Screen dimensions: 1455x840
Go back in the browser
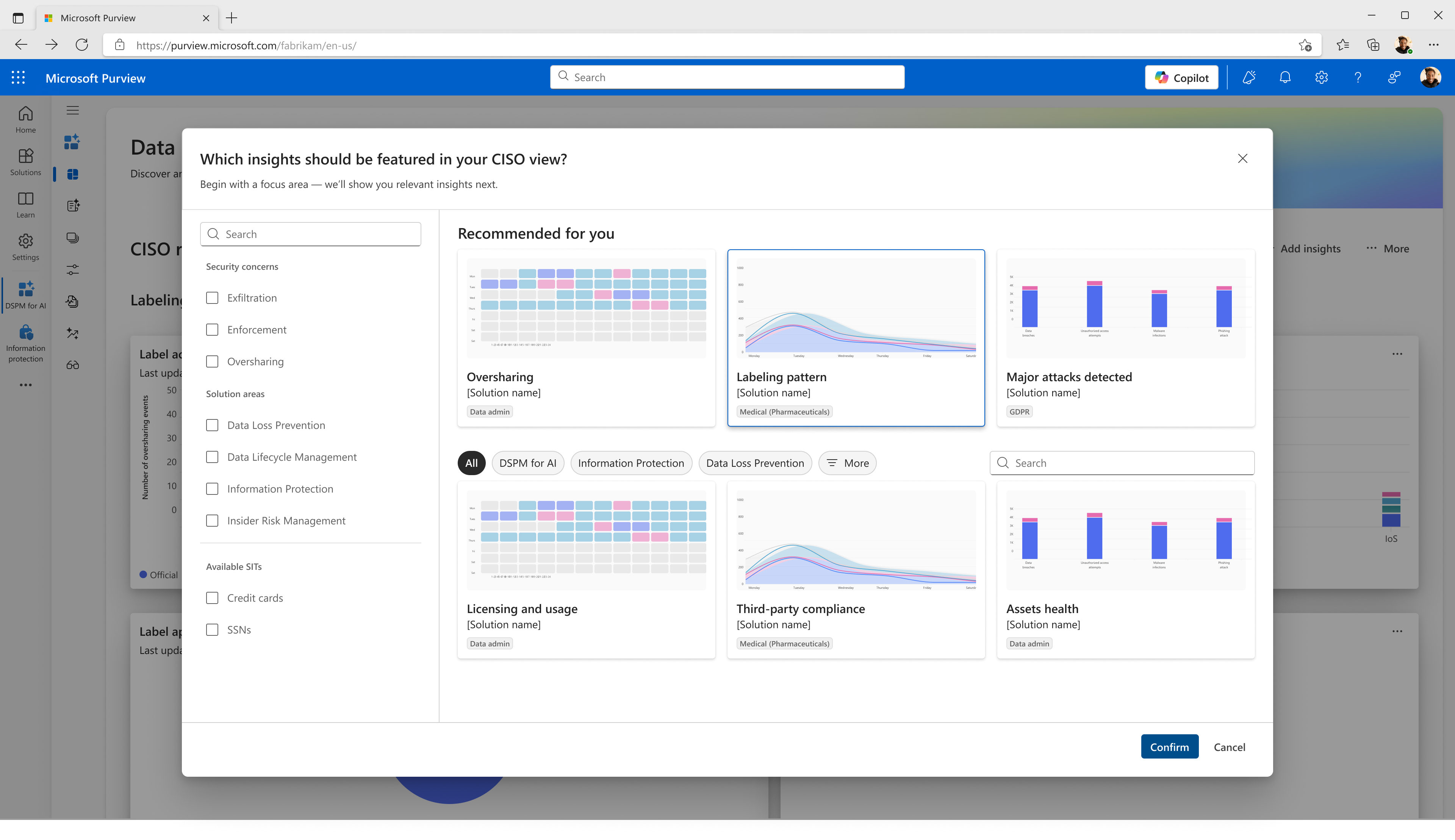coord(21,44)
